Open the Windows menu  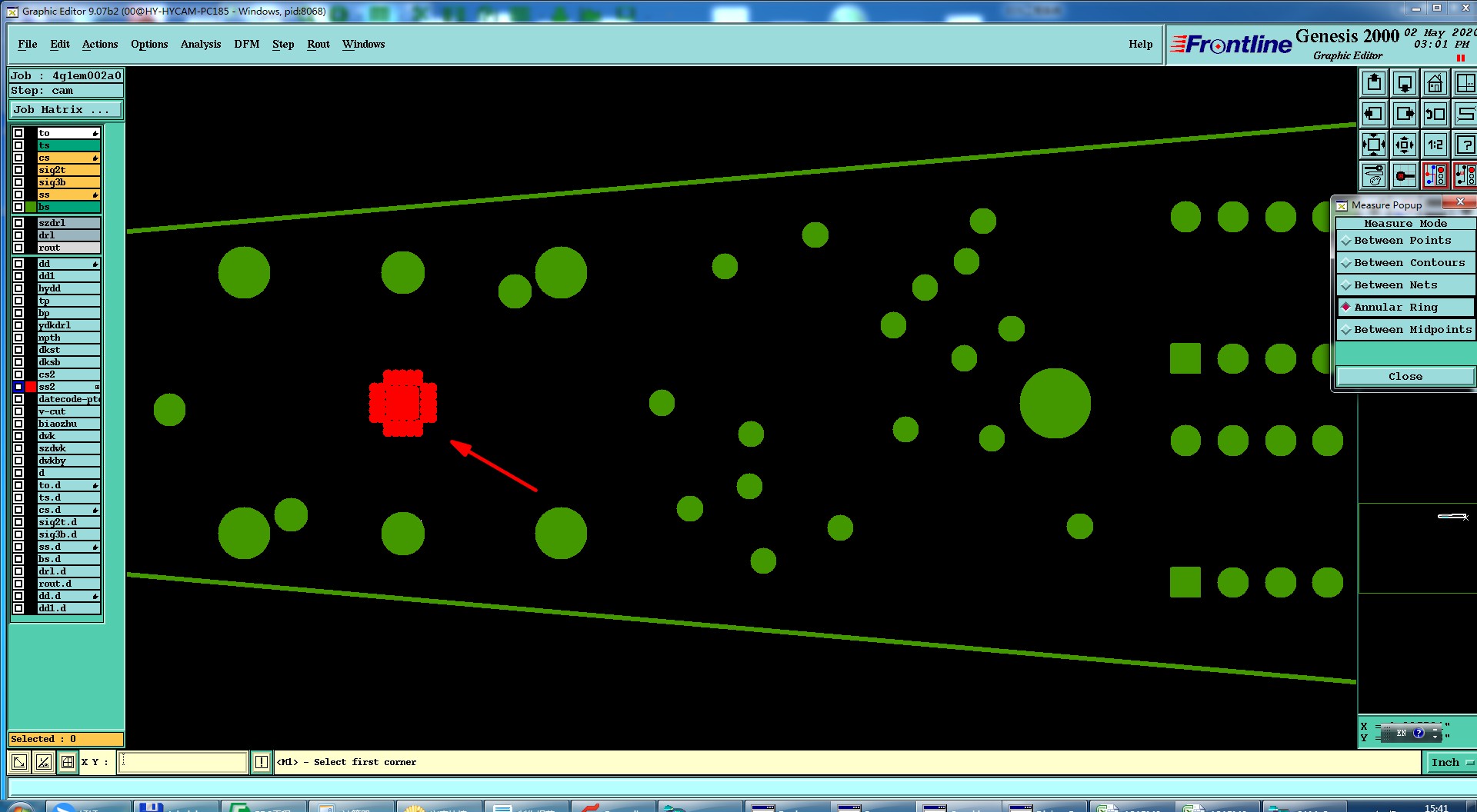coord(364,45)
